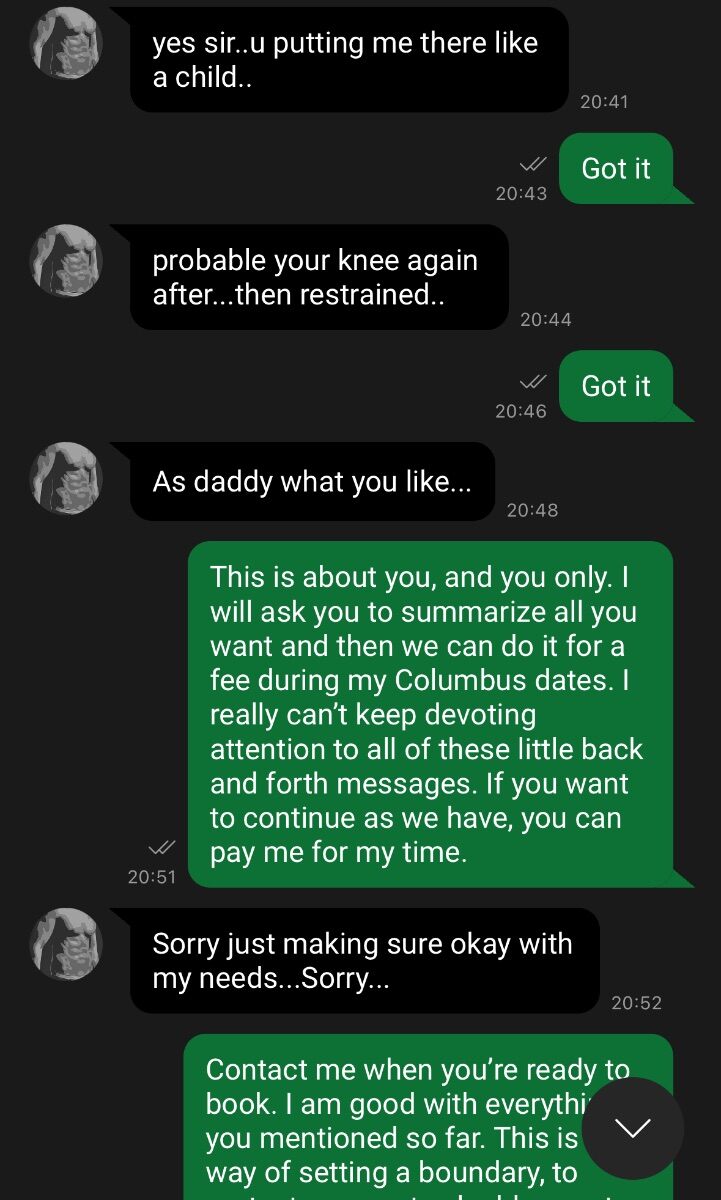Select the "Contact me when you're ready" message

pos(428,1117)
